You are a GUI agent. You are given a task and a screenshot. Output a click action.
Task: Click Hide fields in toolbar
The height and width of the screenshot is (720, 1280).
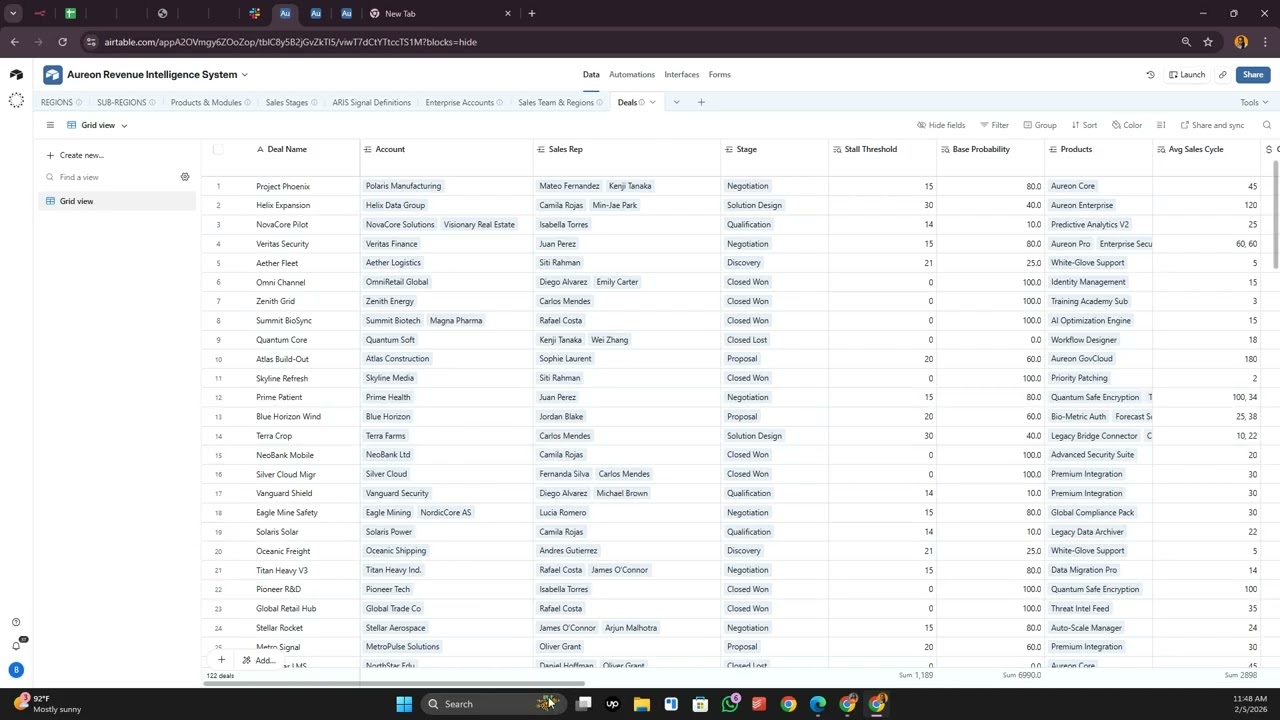pyautogui.click(x=941, y=125)
